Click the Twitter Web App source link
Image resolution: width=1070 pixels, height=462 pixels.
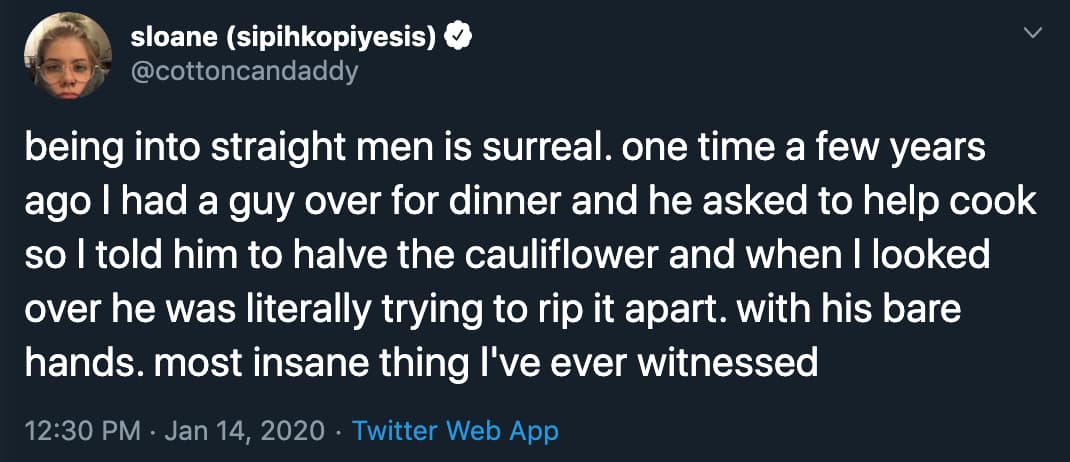click(x=456, y=430)
